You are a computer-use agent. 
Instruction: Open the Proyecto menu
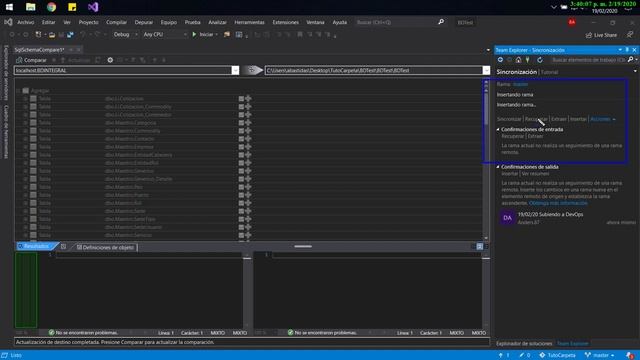point(89,22)
